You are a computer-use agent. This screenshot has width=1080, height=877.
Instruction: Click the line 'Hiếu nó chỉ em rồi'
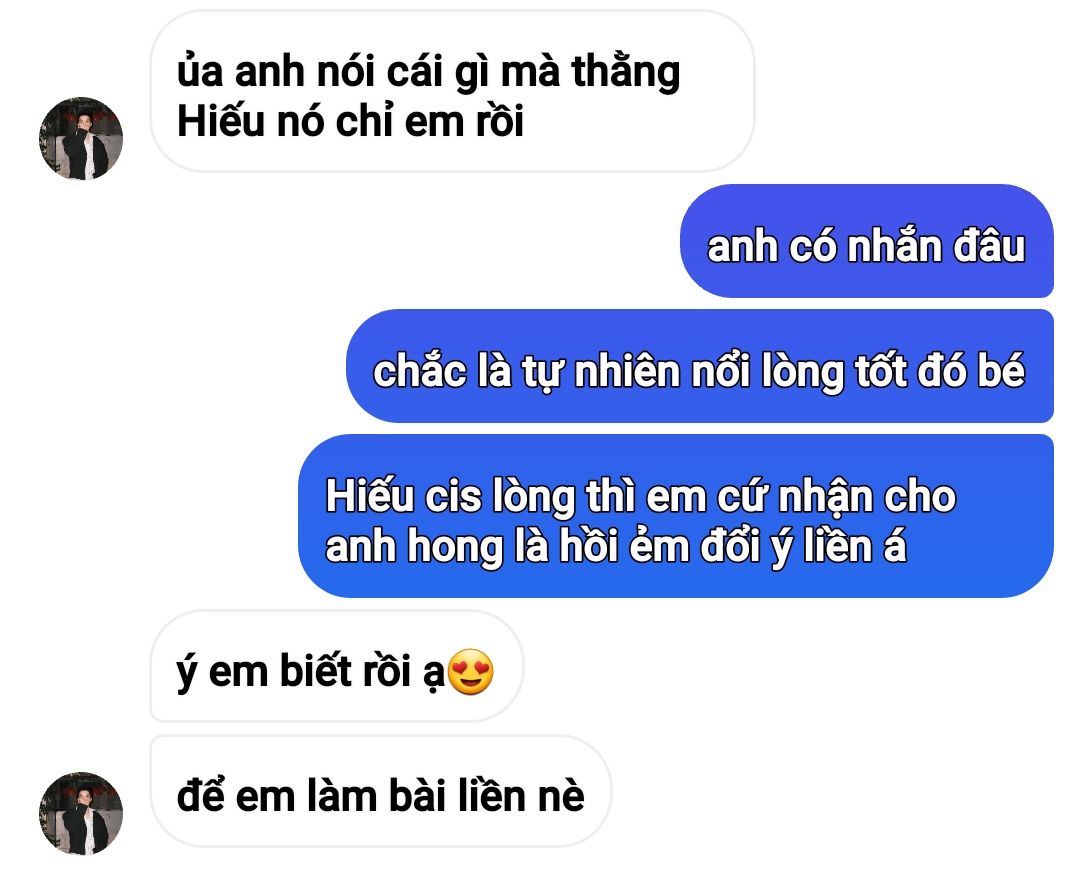tap(351, 121)
